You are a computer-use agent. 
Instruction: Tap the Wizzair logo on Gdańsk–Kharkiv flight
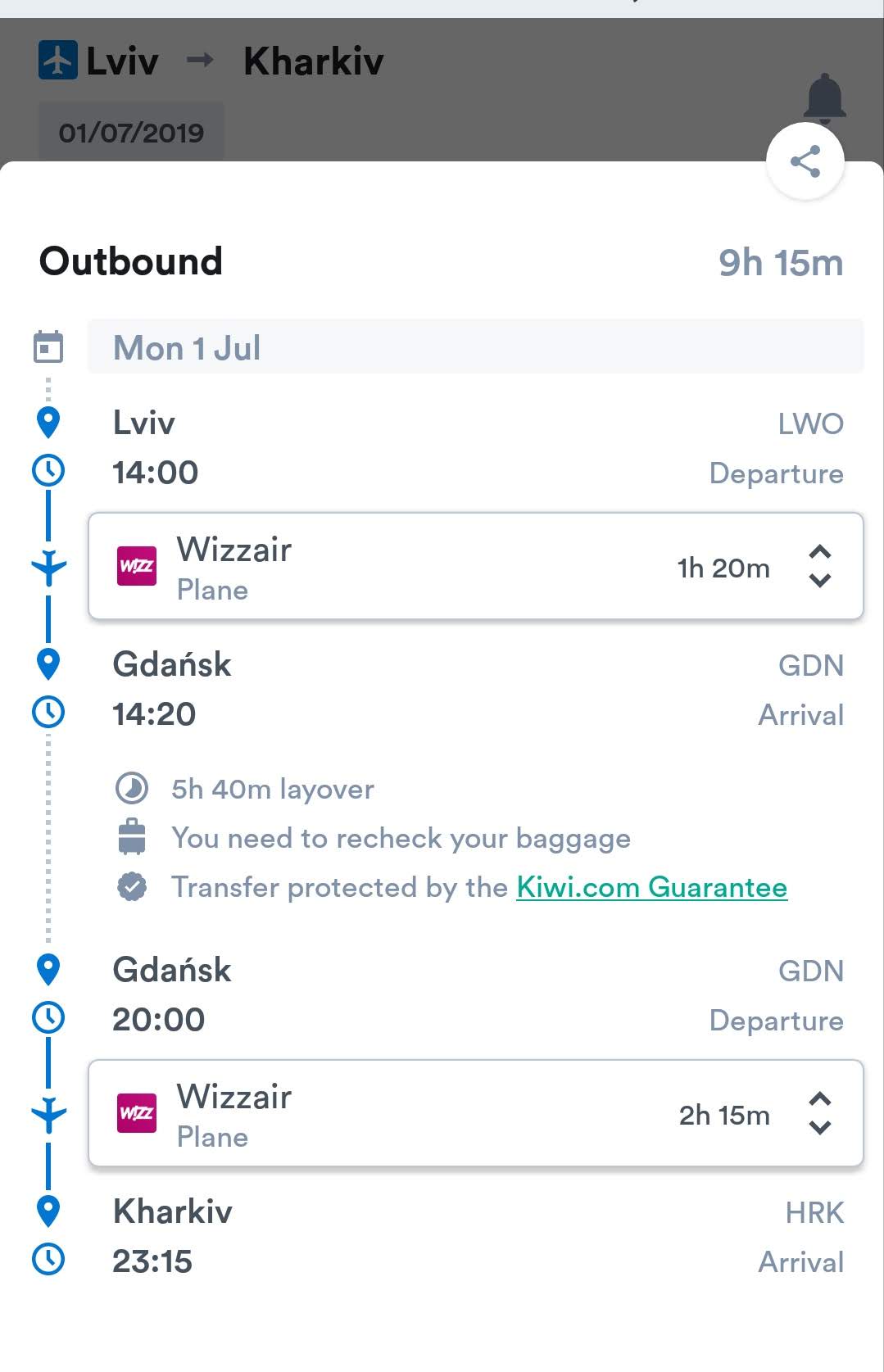(x=137, y=1113)
